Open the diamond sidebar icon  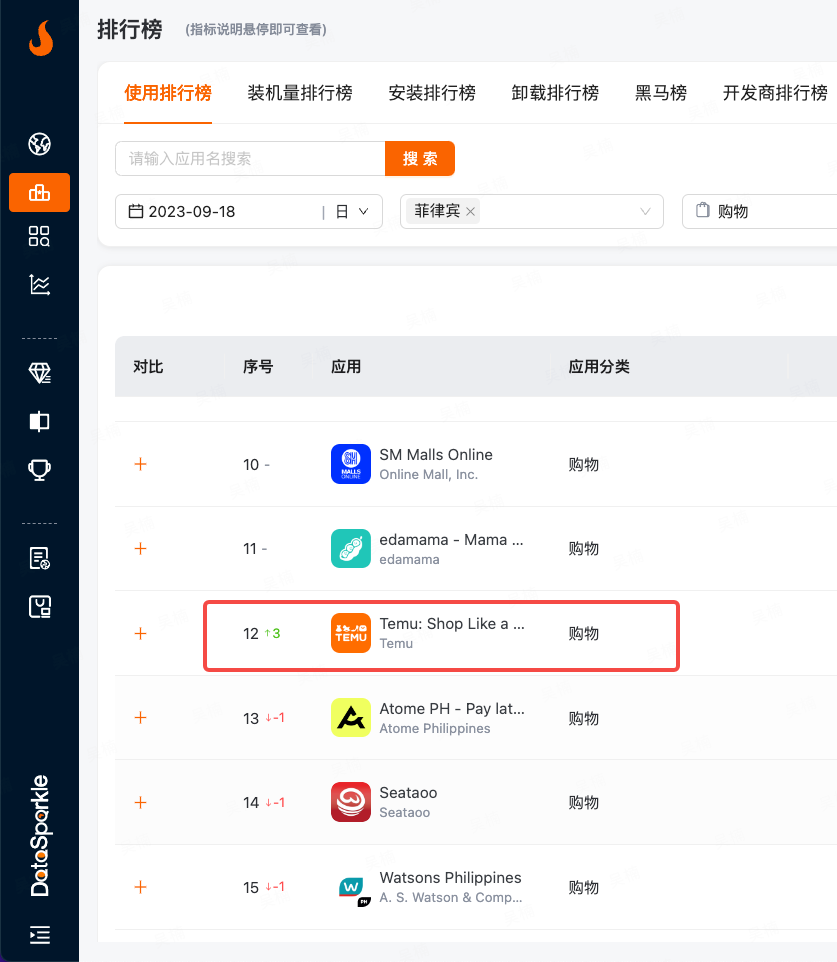click(39, 372)
